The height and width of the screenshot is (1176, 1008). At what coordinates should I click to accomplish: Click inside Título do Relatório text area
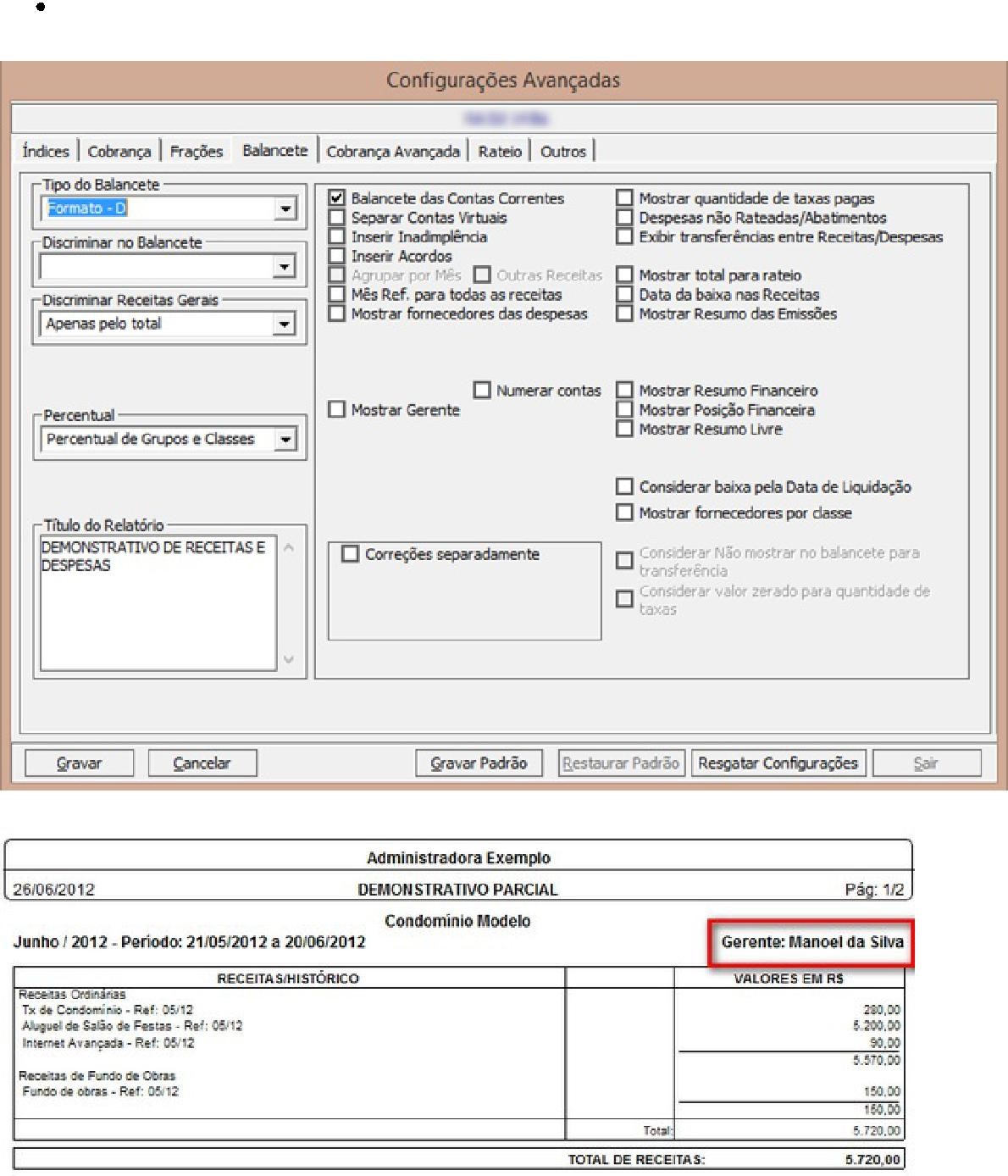[158, 602]
